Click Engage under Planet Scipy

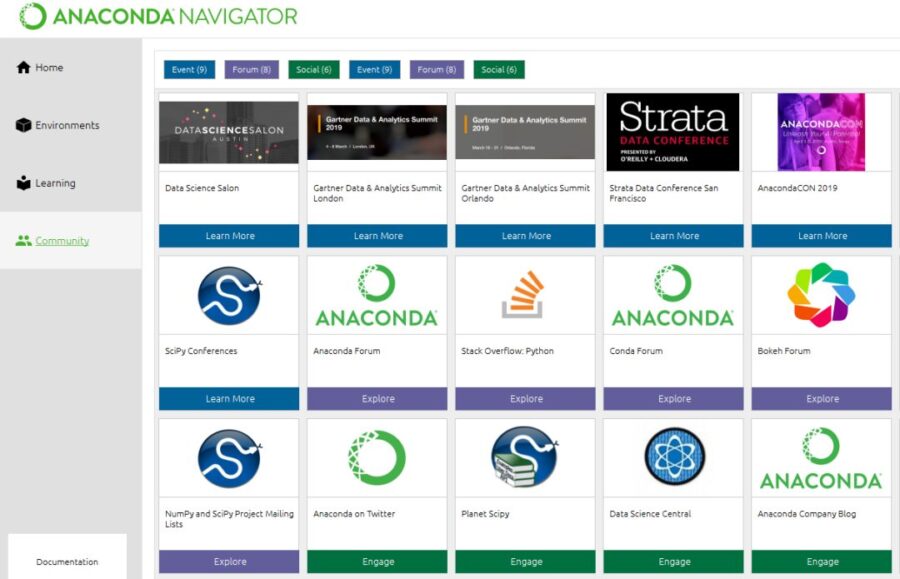pyautogui.click(x=525, y=562)
